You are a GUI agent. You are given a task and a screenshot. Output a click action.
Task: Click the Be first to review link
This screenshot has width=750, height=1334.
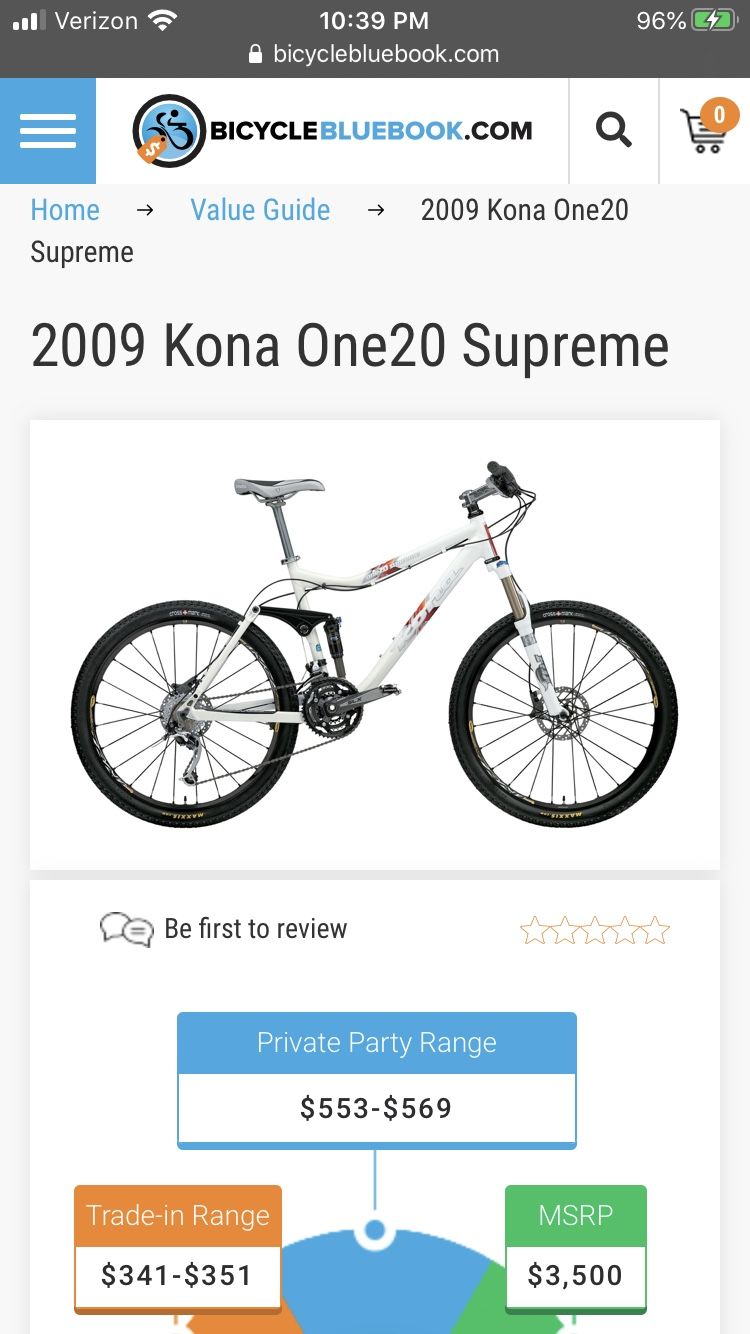[x=255, y=929]
